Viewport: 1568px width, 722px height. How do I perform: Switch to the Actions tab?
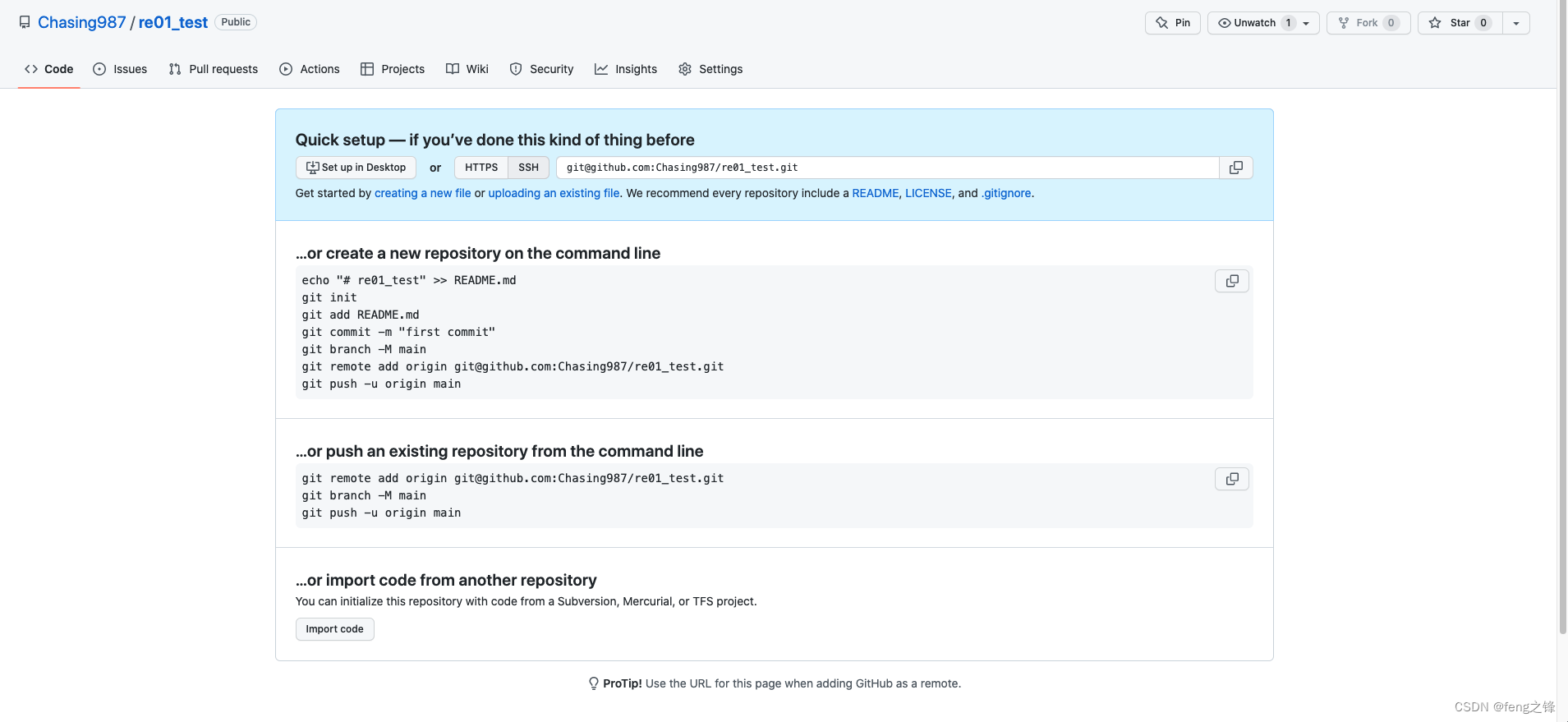point(310,69)
